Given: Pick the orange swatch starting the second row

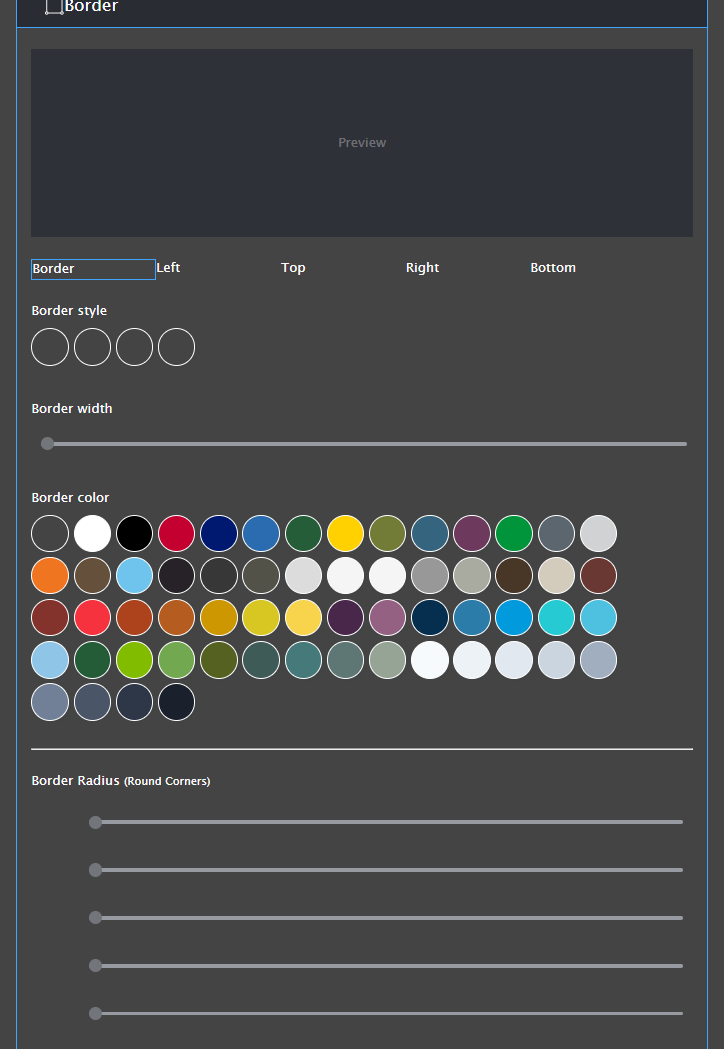Looking at the screenshot, I should (x=50, y=576).
